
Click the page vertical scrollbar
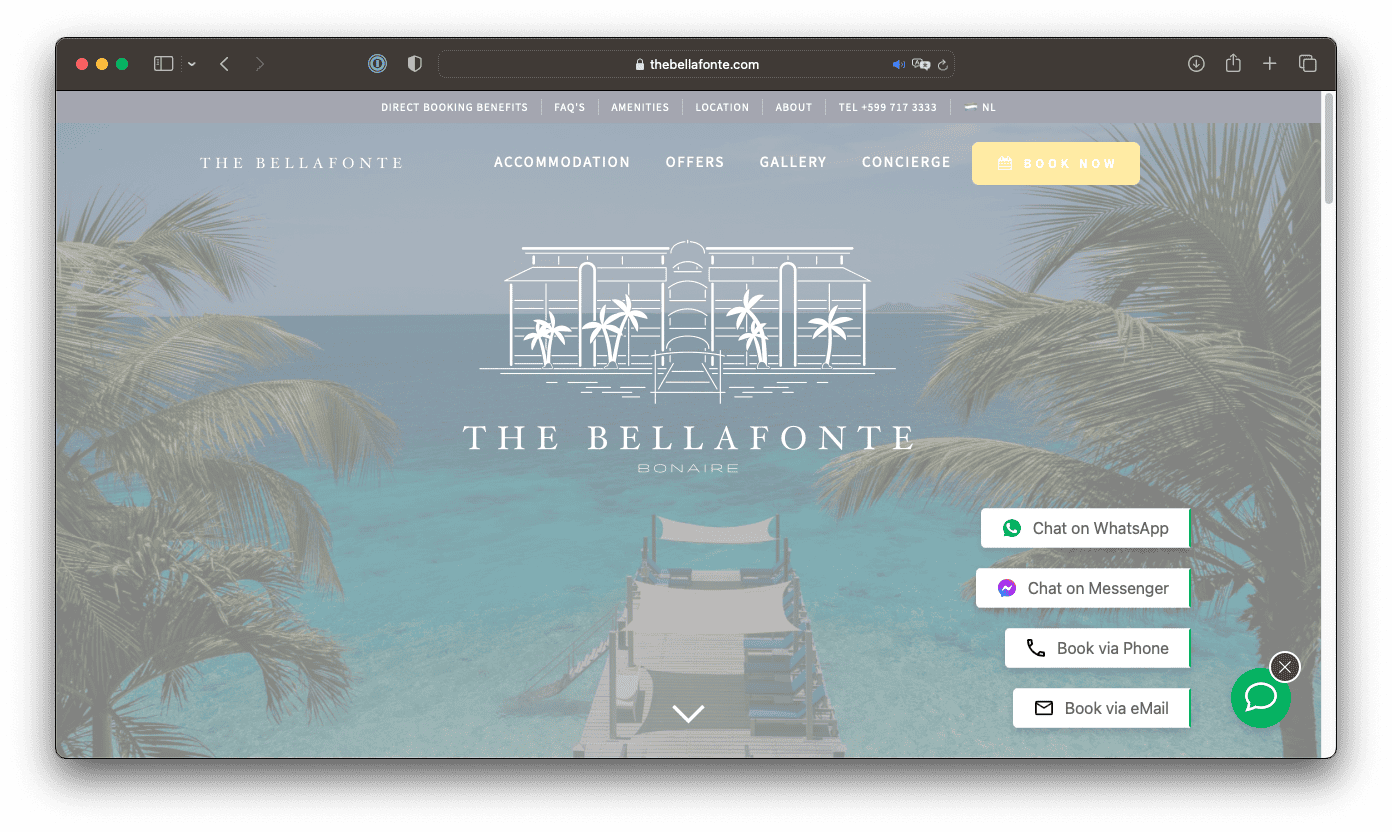1329,148
